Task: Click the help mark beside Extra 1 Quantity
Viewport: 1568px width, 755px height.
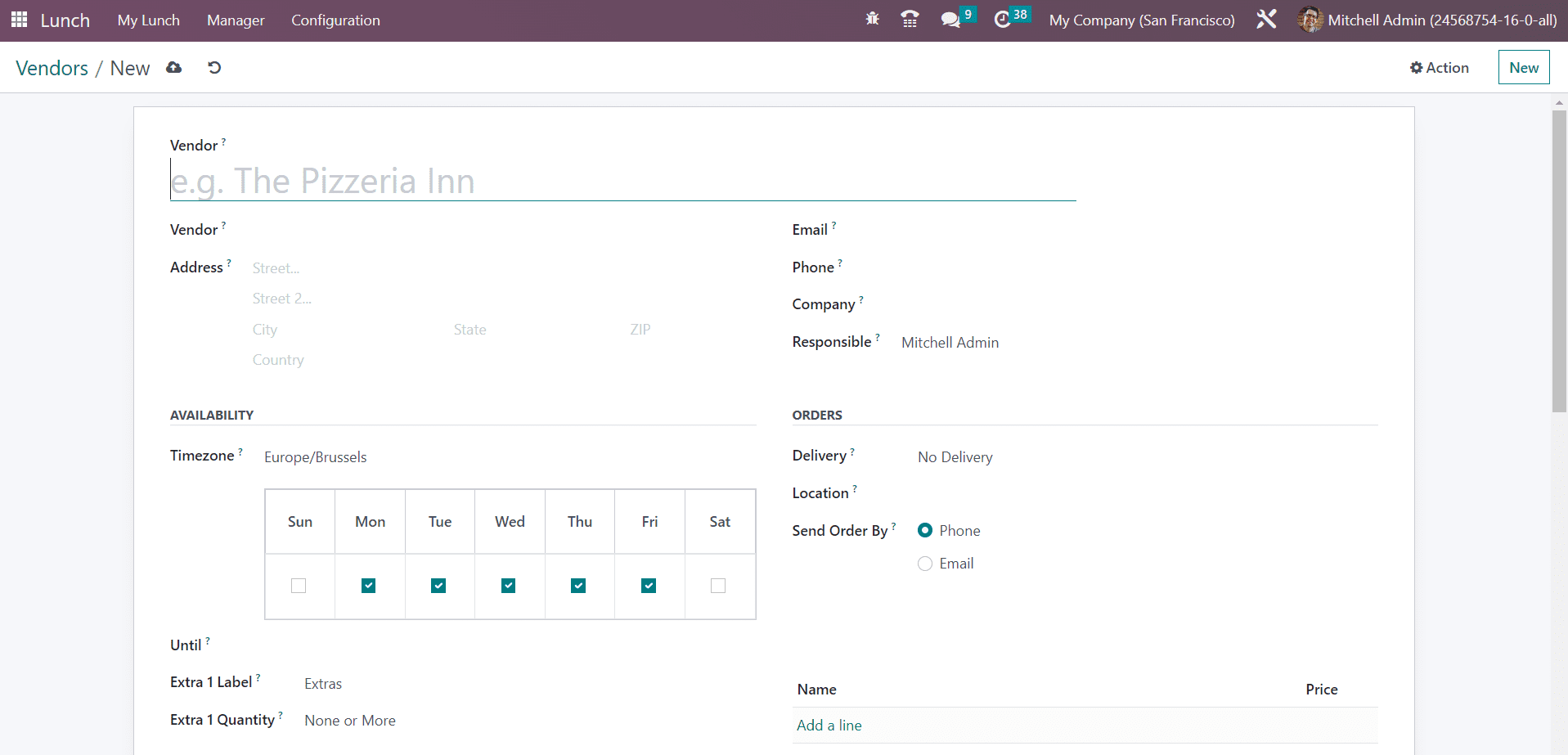Action: [x=281, y=715]
